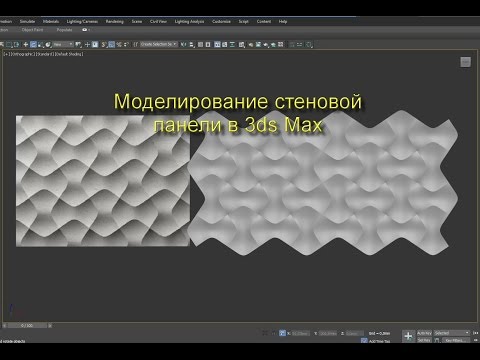
Task: Open the Rendering menu
Action: click(114, 21)
